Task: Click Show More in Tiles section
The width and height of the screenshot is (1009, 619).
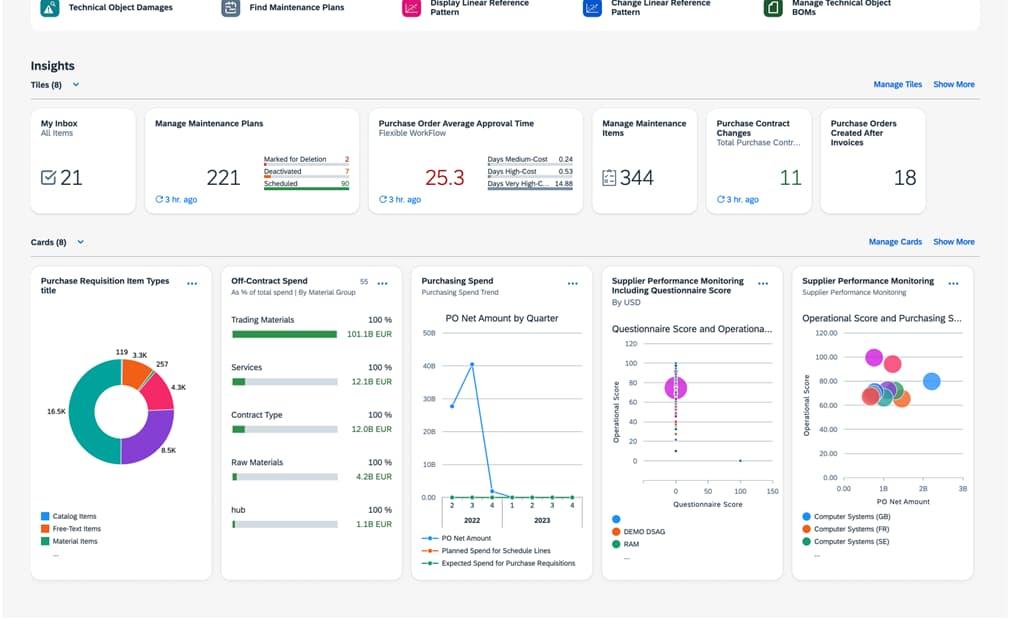Action: pyautogui.click(x=954, y=84)
